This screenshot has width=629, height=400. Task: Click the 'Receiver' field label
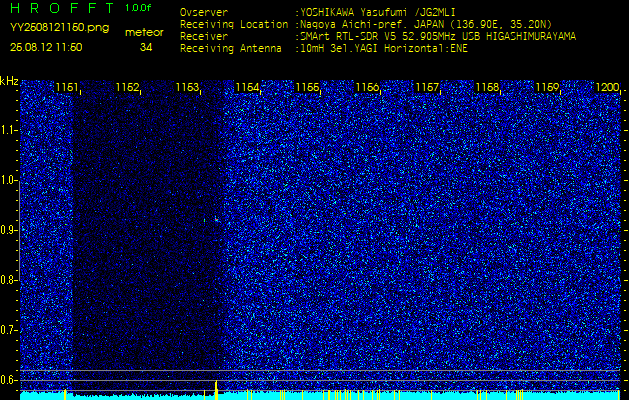point(204,37)
